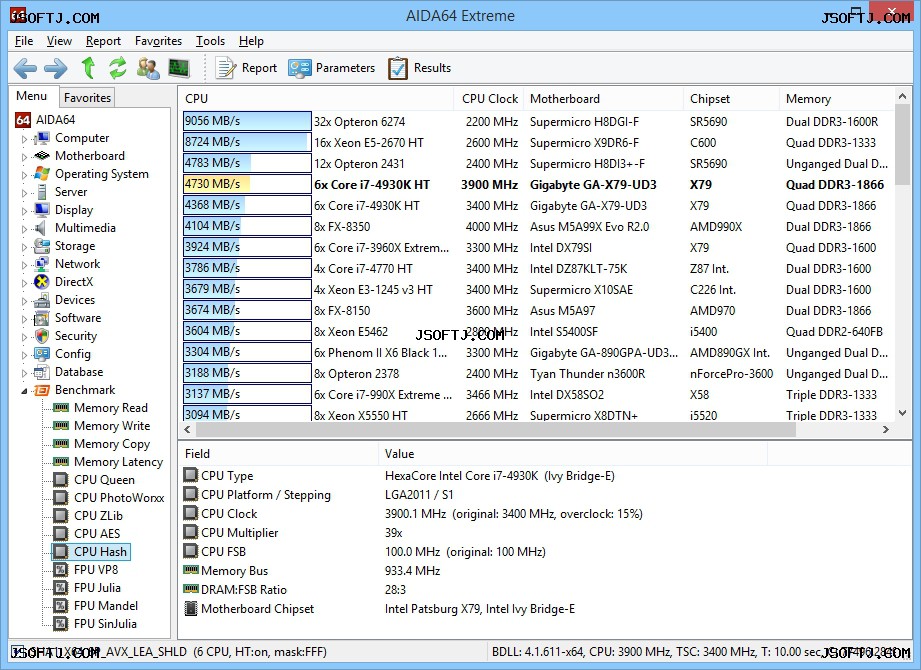921x670 pixels.
Task: Sort results by Motherboard column header
Action: click(603, 99)
